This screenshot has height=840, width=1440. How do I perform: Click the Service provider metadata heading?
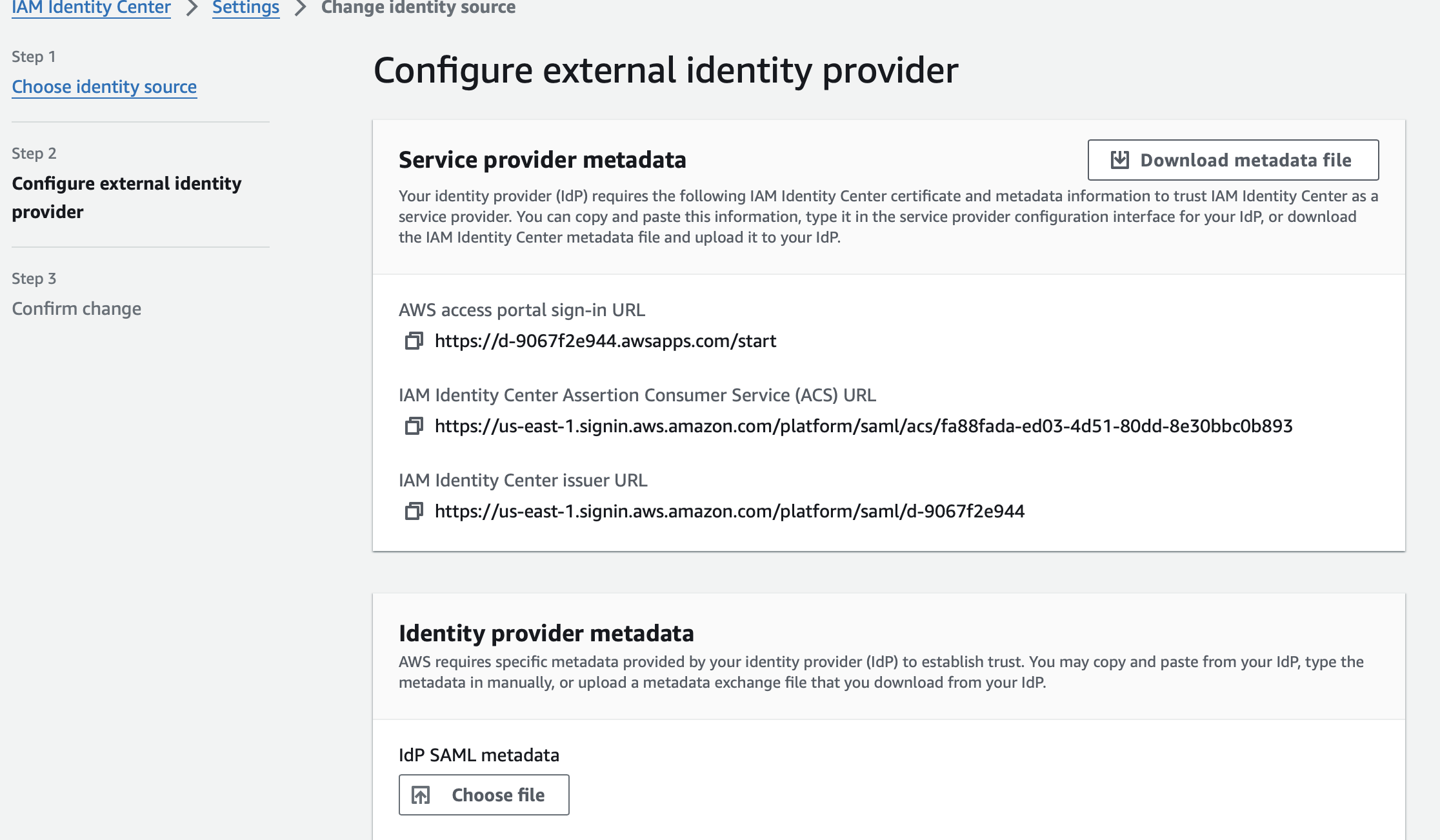(x=543, y=159)
